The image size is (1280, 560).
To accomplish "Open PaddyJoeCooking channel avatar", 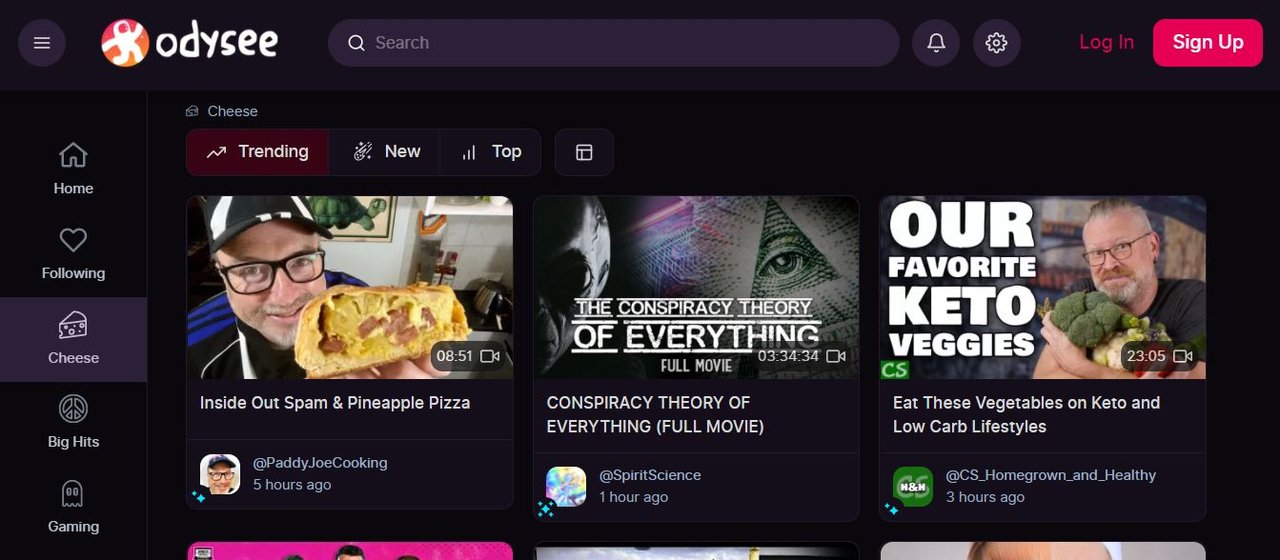I will pos(220,474).
